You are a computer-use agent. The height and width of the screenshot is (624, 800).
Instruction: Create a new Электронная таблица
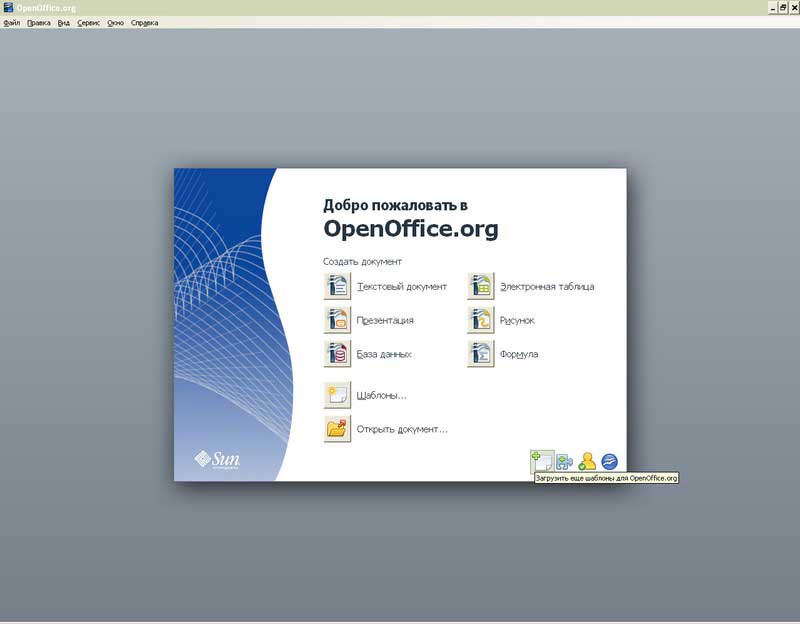pos(547,287)
